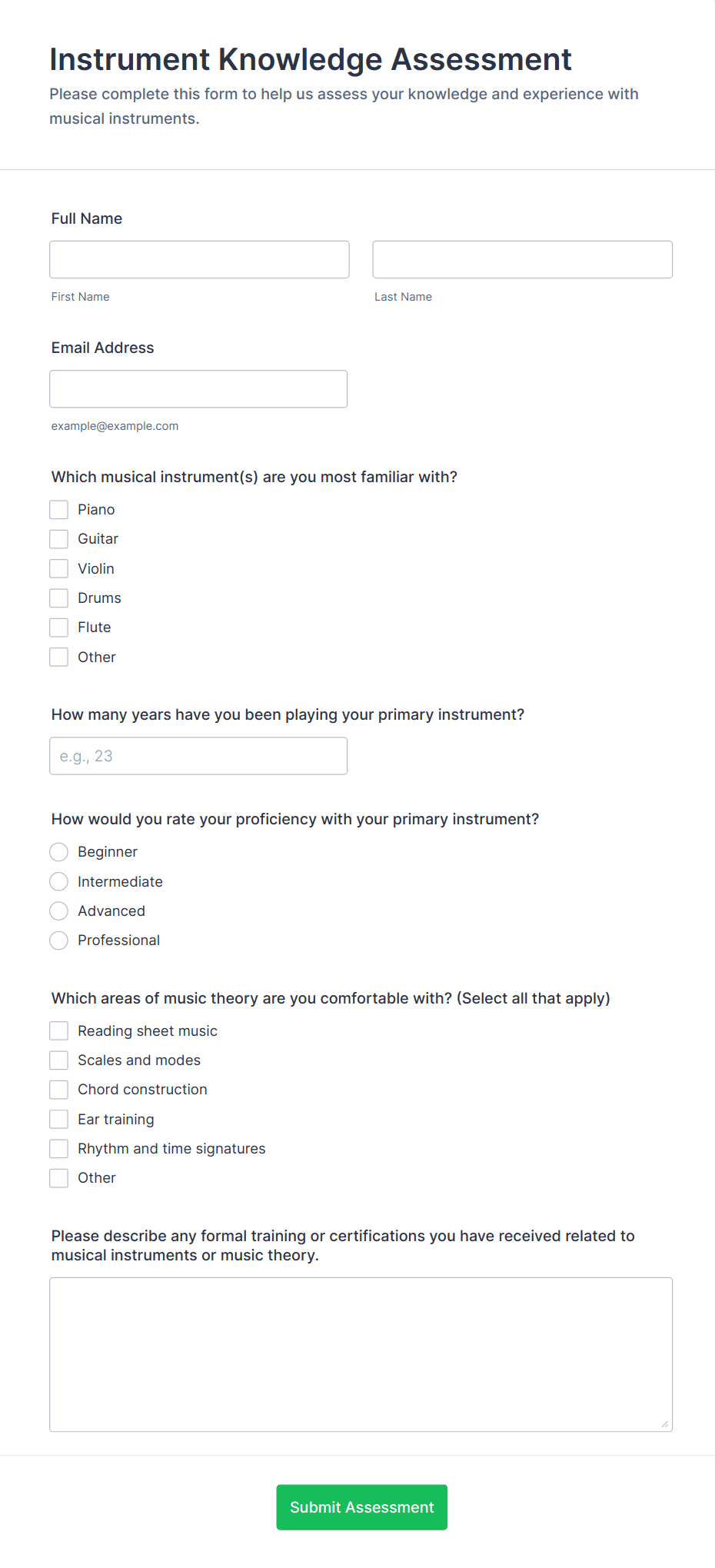Image resolution: width=715 pixels, height=1568 pixels.
Task: Check the Piano checkbox
Action: 59,510
